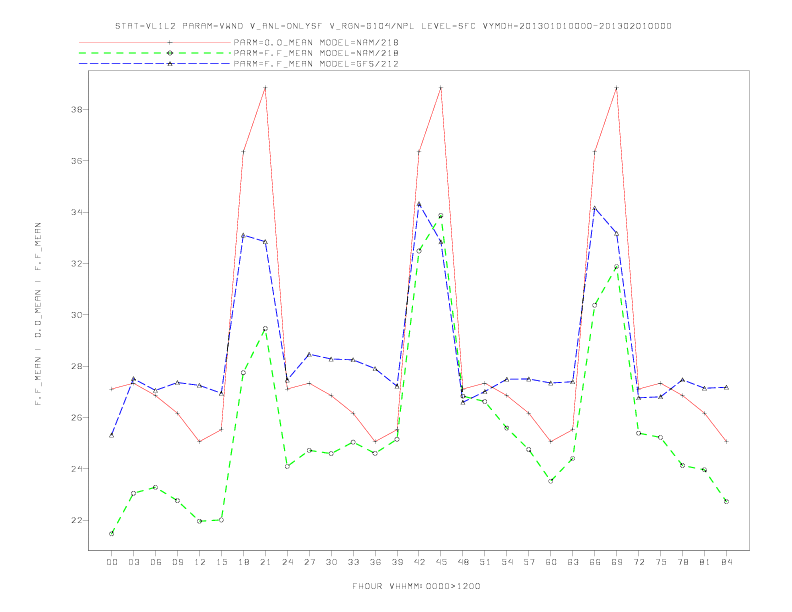This screenshot has height=612, width=792.
Task: Select legend entry PARM=O.O_MEAN MODEL=NAM/218
Action: [x=316, y=42]
